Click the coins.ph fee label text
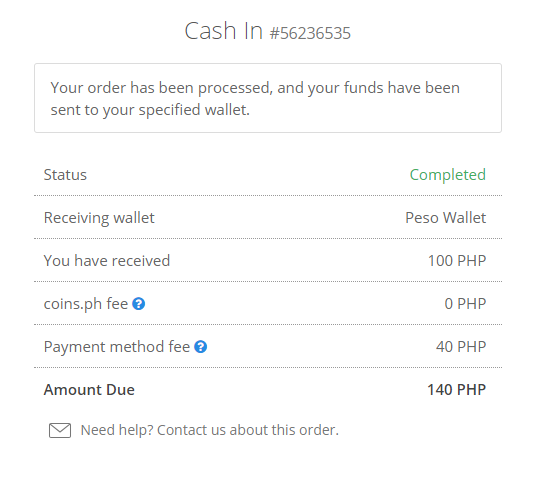Image resolution: width=539 pixels, height=486 pixels. 86,304
